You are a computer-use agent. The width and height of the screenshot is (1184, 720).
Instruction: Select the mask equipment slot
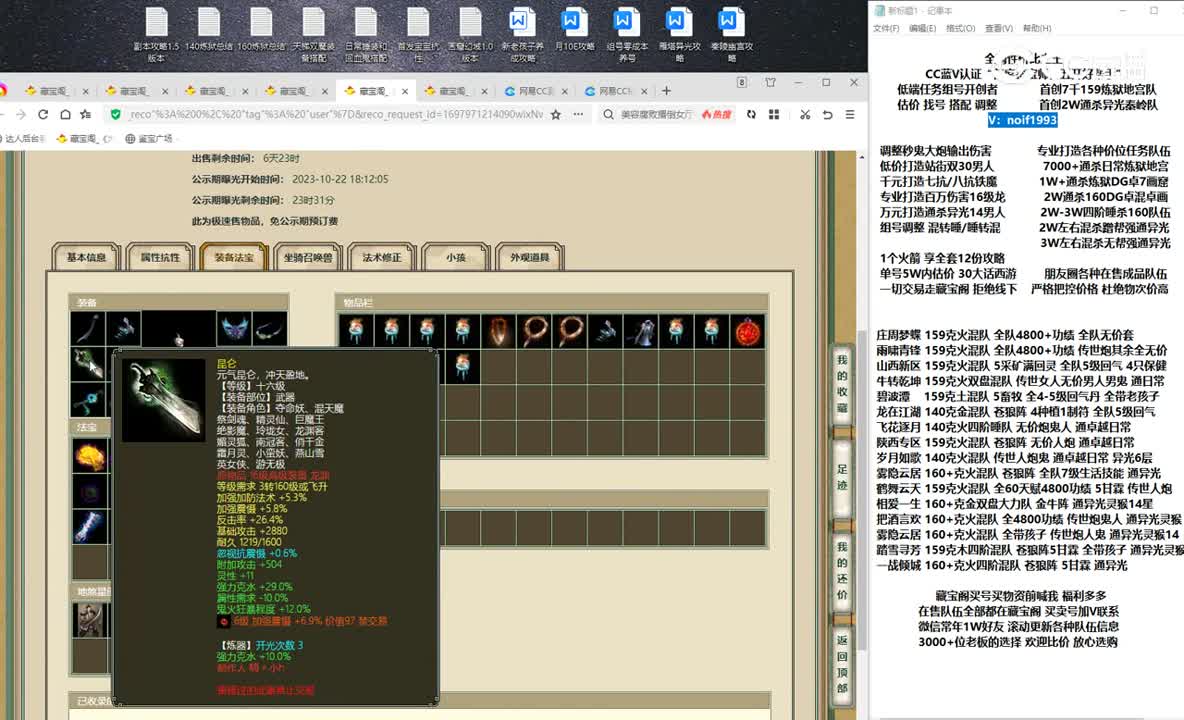pos(233,329)
